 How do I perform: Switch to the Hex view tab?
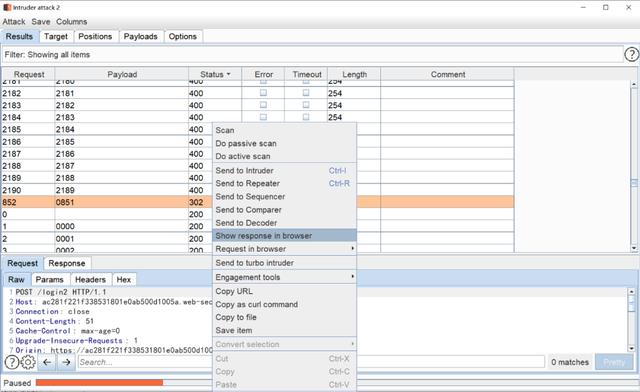coord(124,279)
